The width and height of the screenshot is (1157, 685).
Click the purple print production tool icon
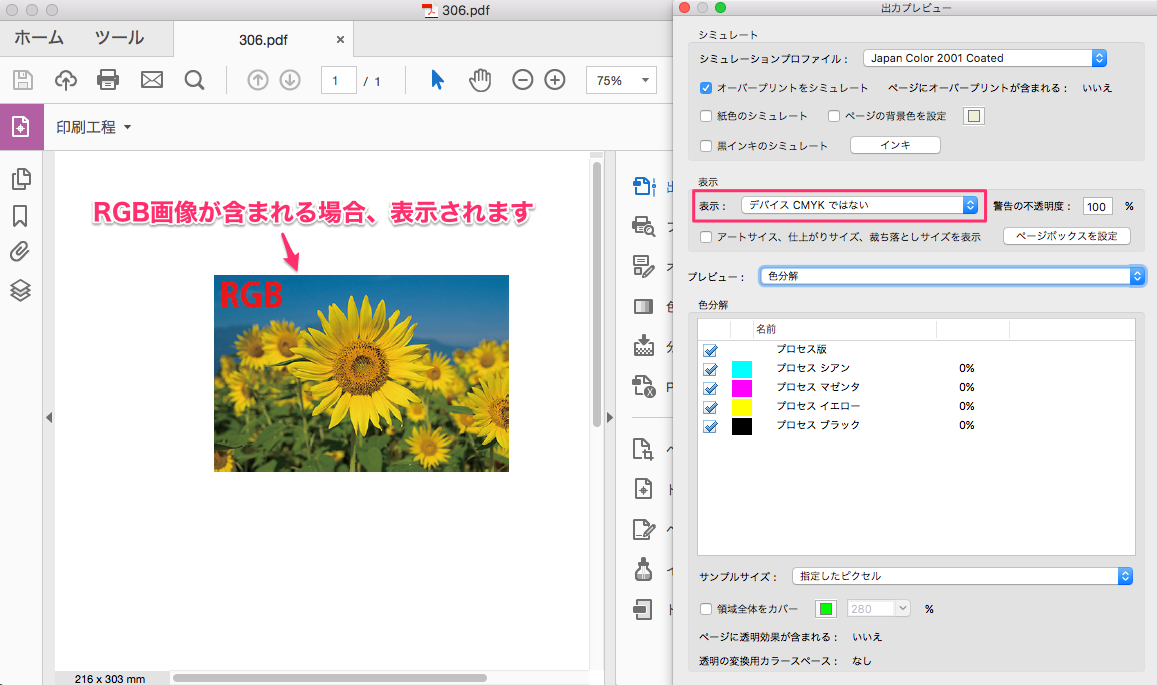tap(21, 127)
